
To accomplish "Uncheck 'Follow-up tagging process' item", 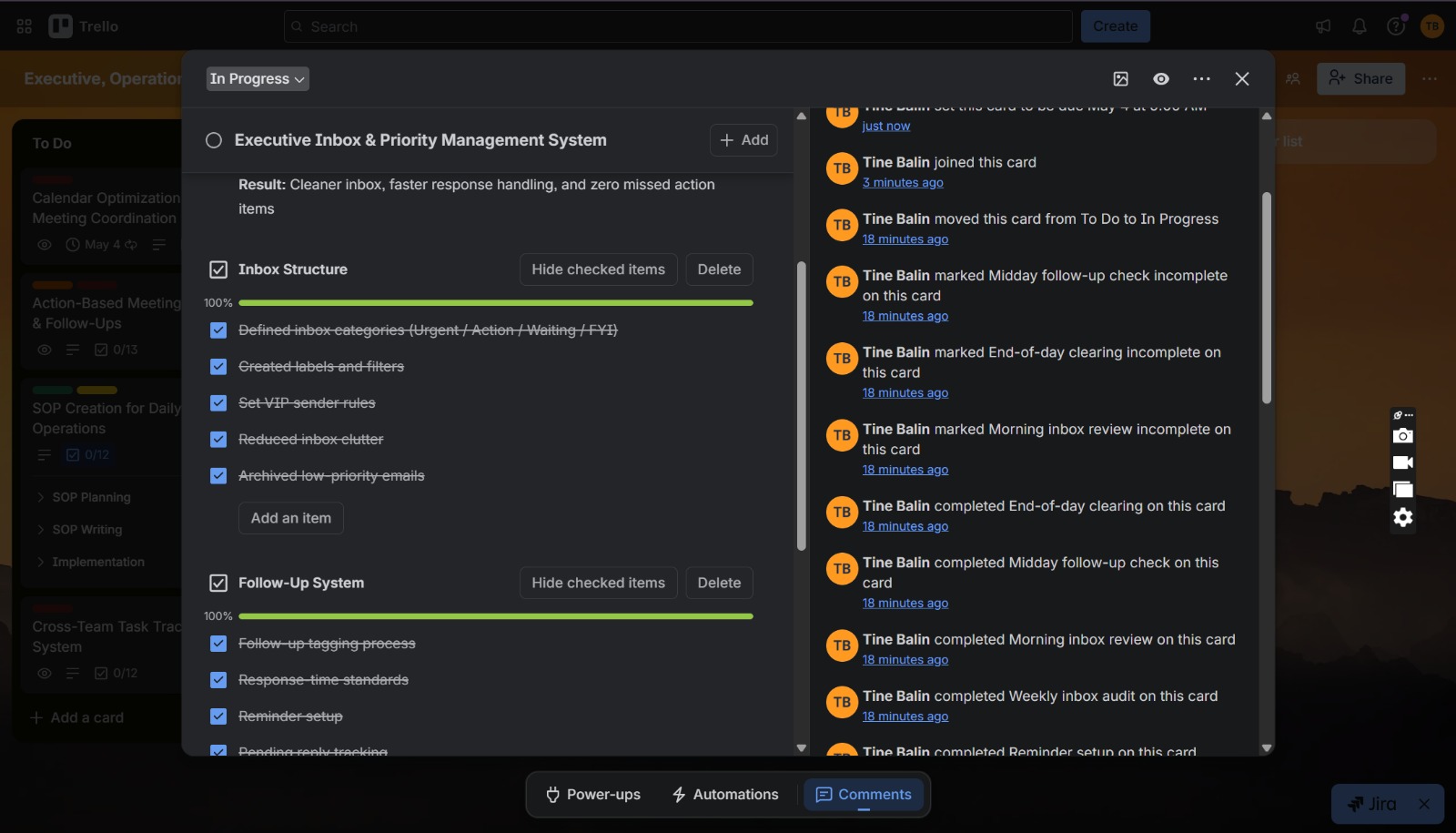I will (x=218, y=644).
